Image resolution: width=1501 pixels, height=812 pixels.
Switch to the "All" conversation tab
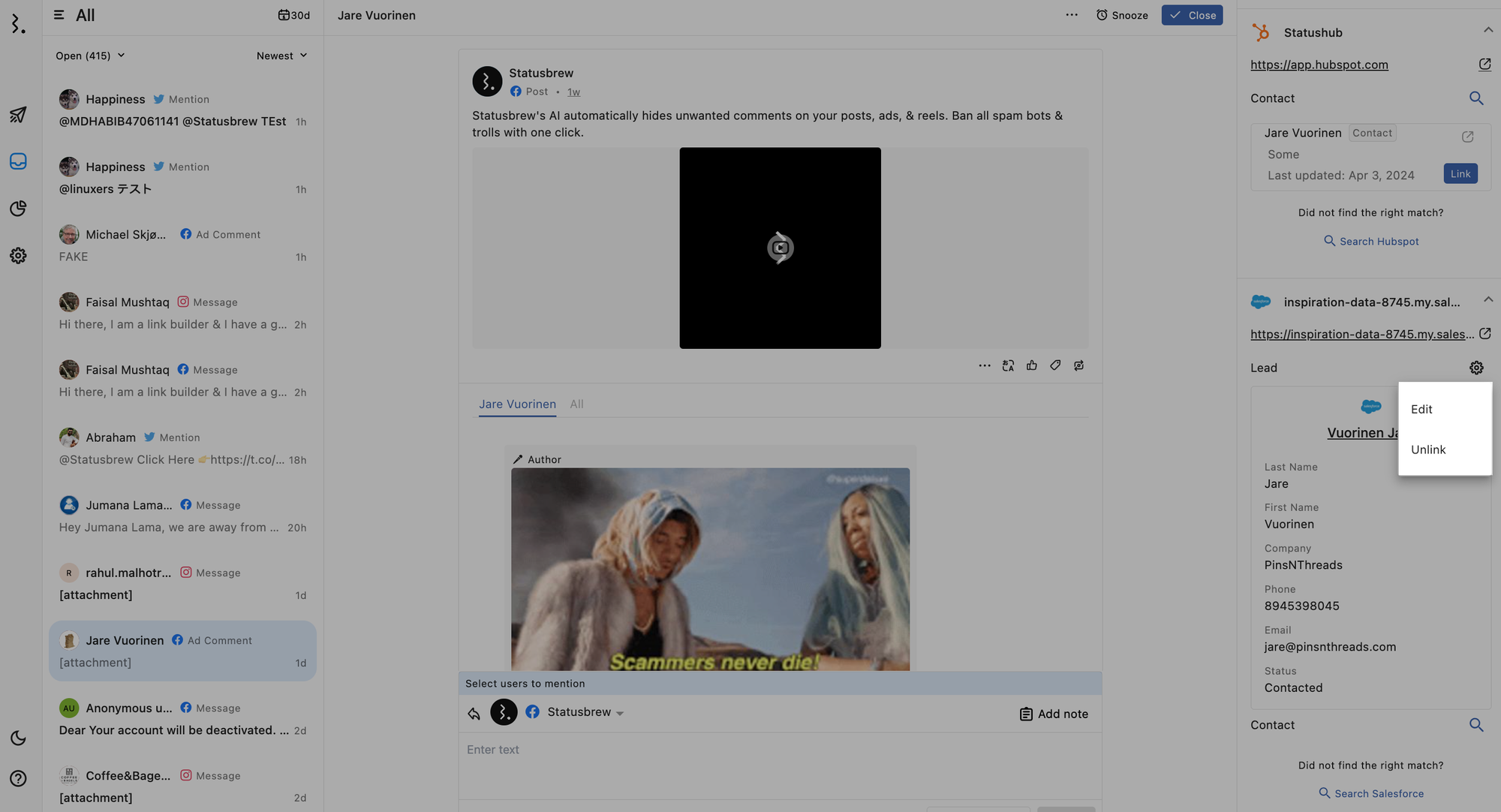click(576, 404)
